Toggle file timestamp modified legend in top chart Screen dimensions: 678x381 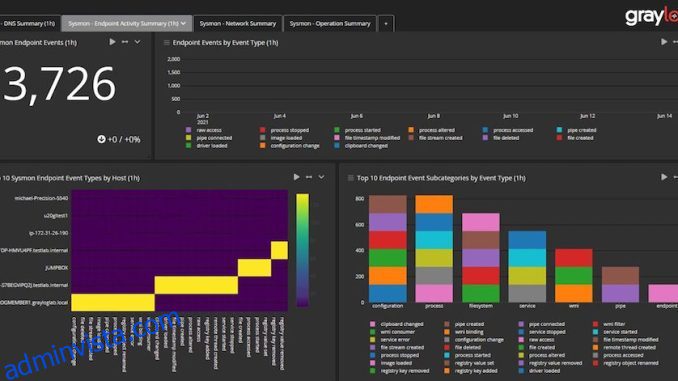coord(367,138)
